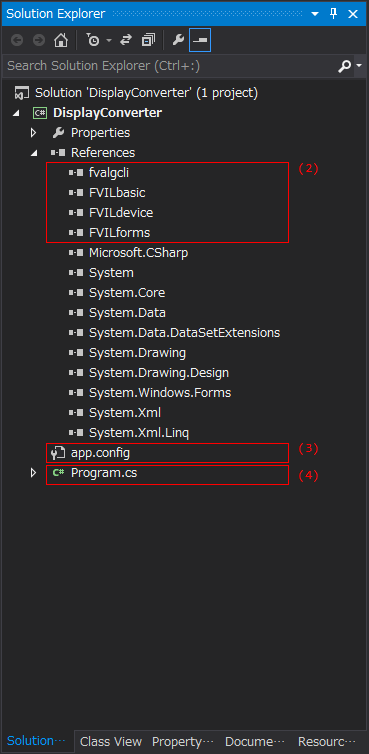Close the Solution Explorer panel
This screenshot has width=369, height=754.
click(353, 14)
